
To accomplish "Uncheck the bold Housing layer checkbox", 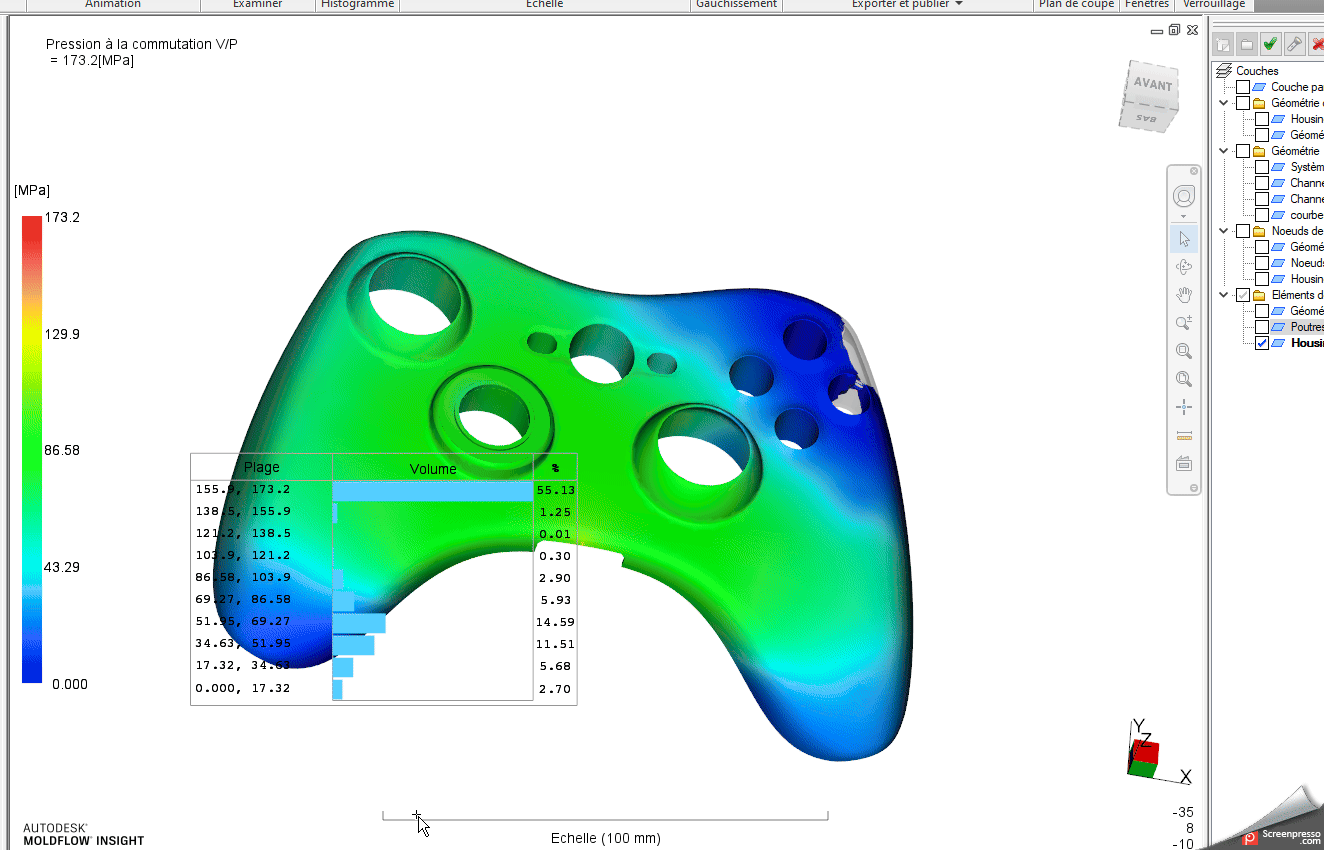I will click(x=1262, y=343).
